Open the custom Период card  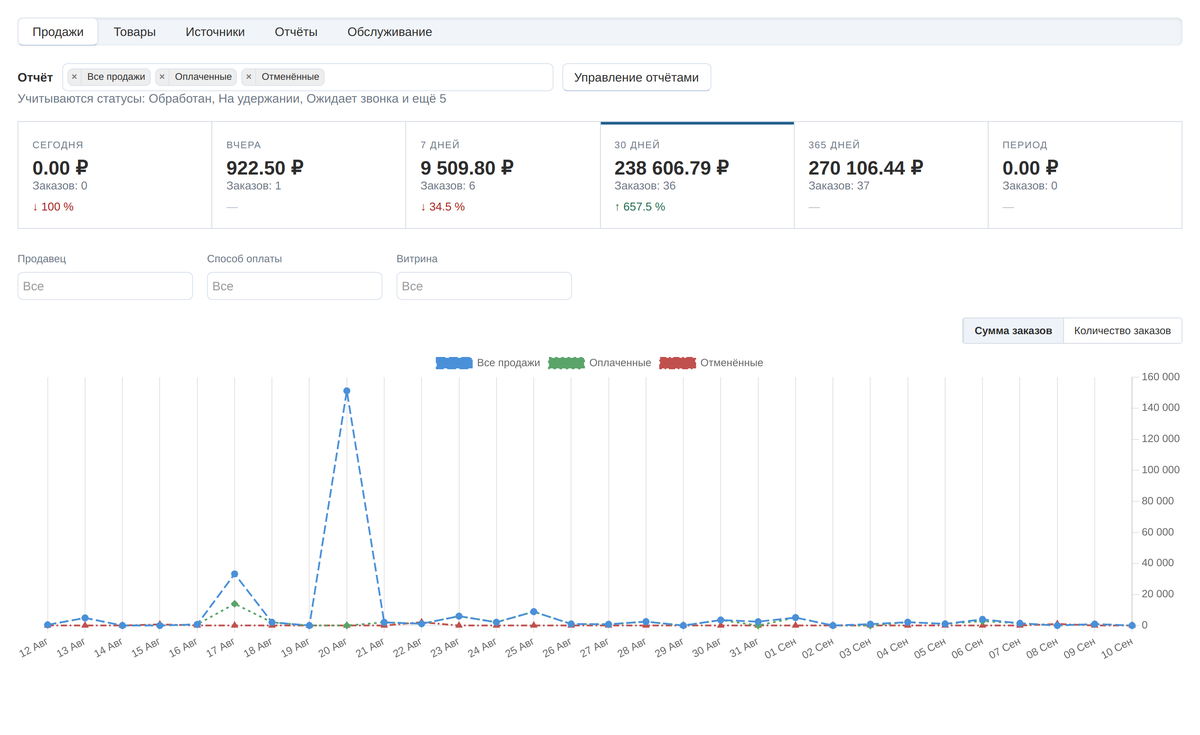[x=1085, y=175]
